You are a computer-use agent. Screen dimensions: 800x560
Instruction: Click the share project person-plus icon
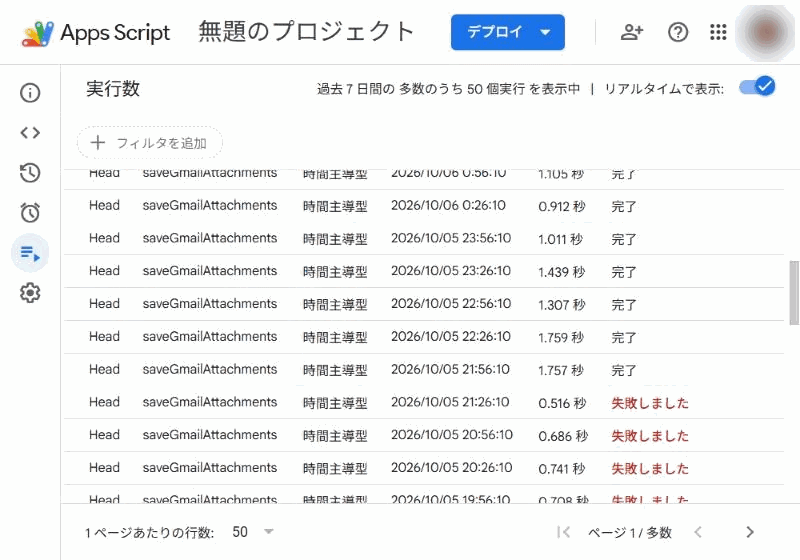tap(632, 32)
